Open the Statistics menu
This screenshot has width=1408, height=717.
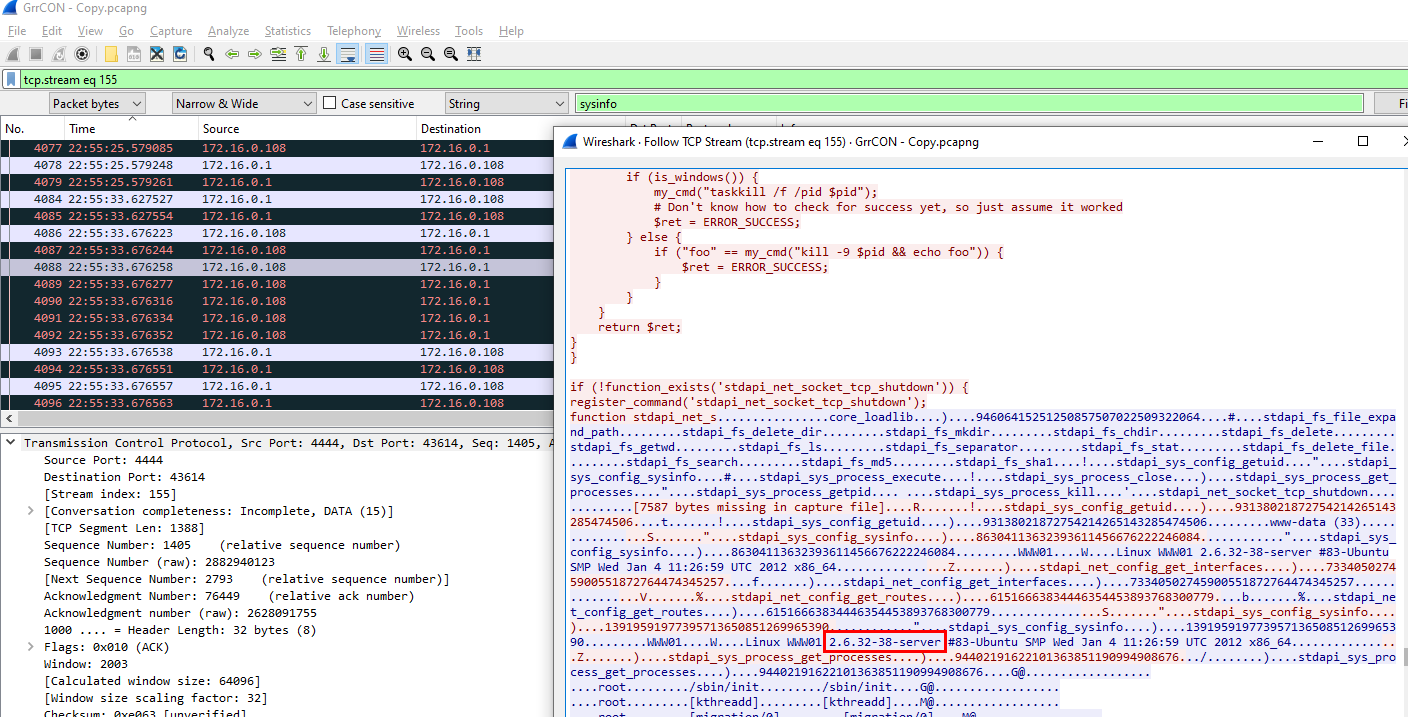[x=287, y=31]
